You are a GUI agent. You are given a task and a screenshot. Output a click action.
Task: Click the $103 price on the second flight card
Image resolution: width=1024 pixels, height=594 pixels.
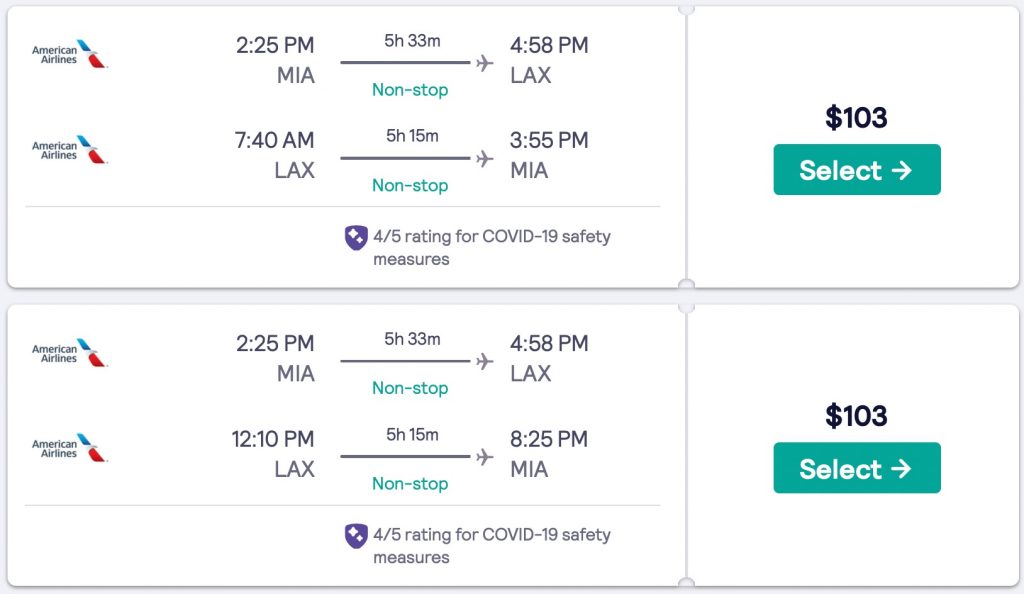click(856, 416)
